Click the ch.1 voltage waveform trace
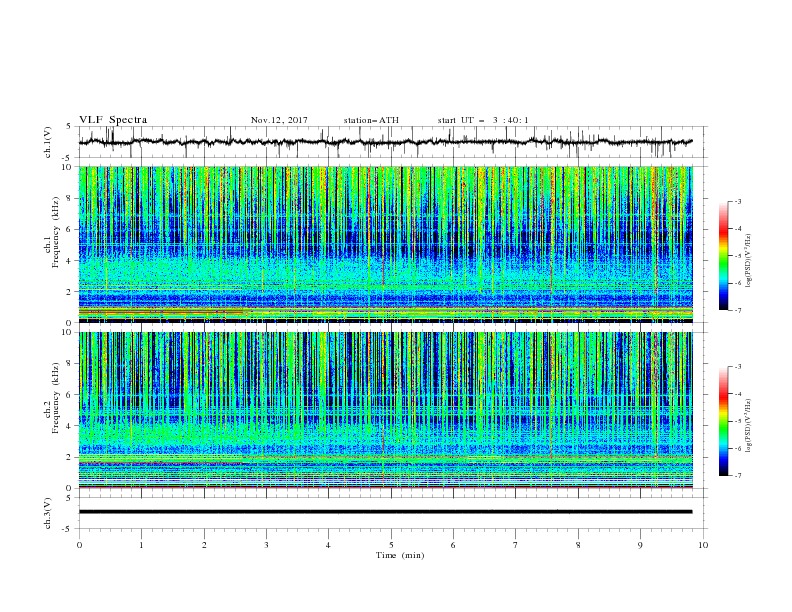The width and height of the screenshot is (792, 612). 385,142
